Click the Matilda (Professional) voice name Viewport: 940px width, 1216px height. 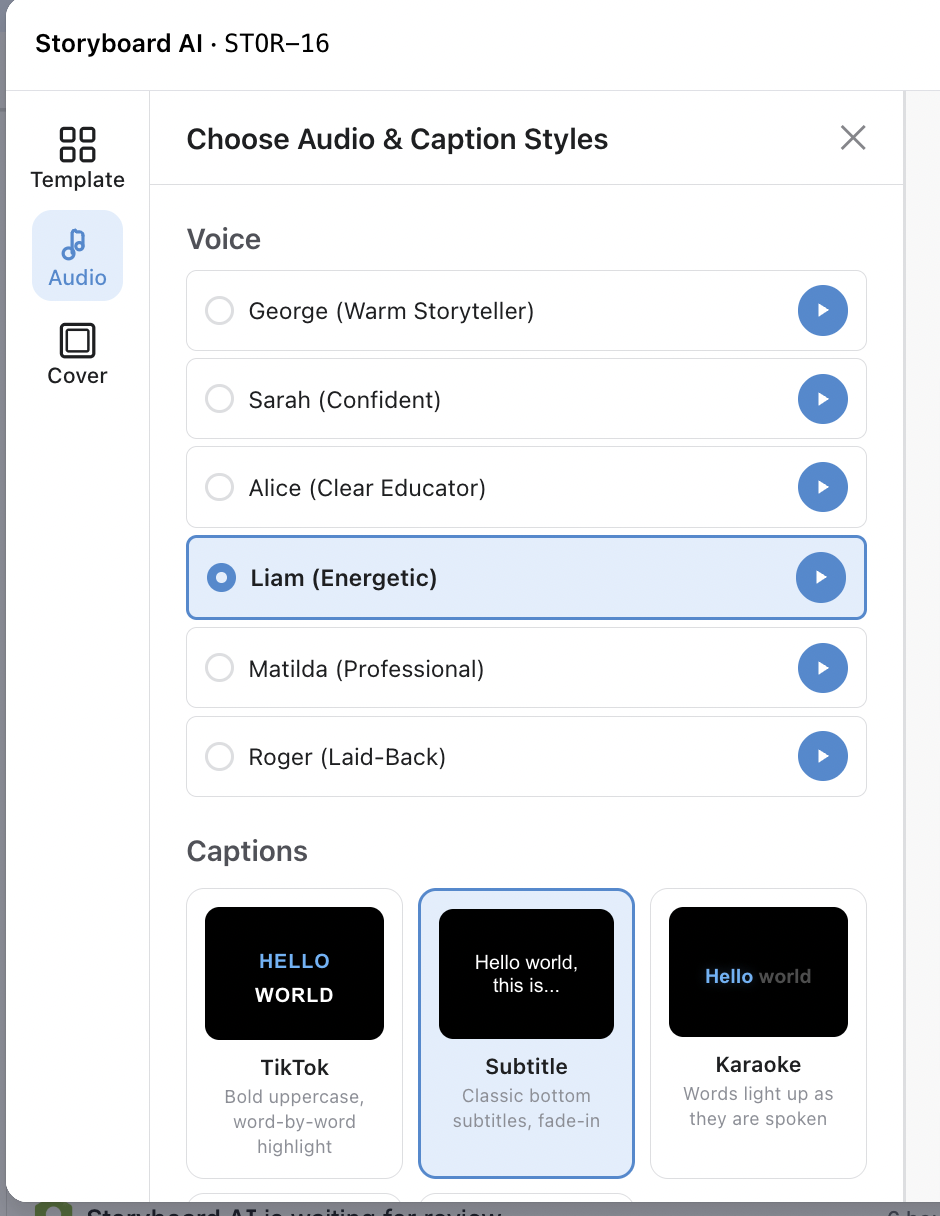tap(366, 669)
